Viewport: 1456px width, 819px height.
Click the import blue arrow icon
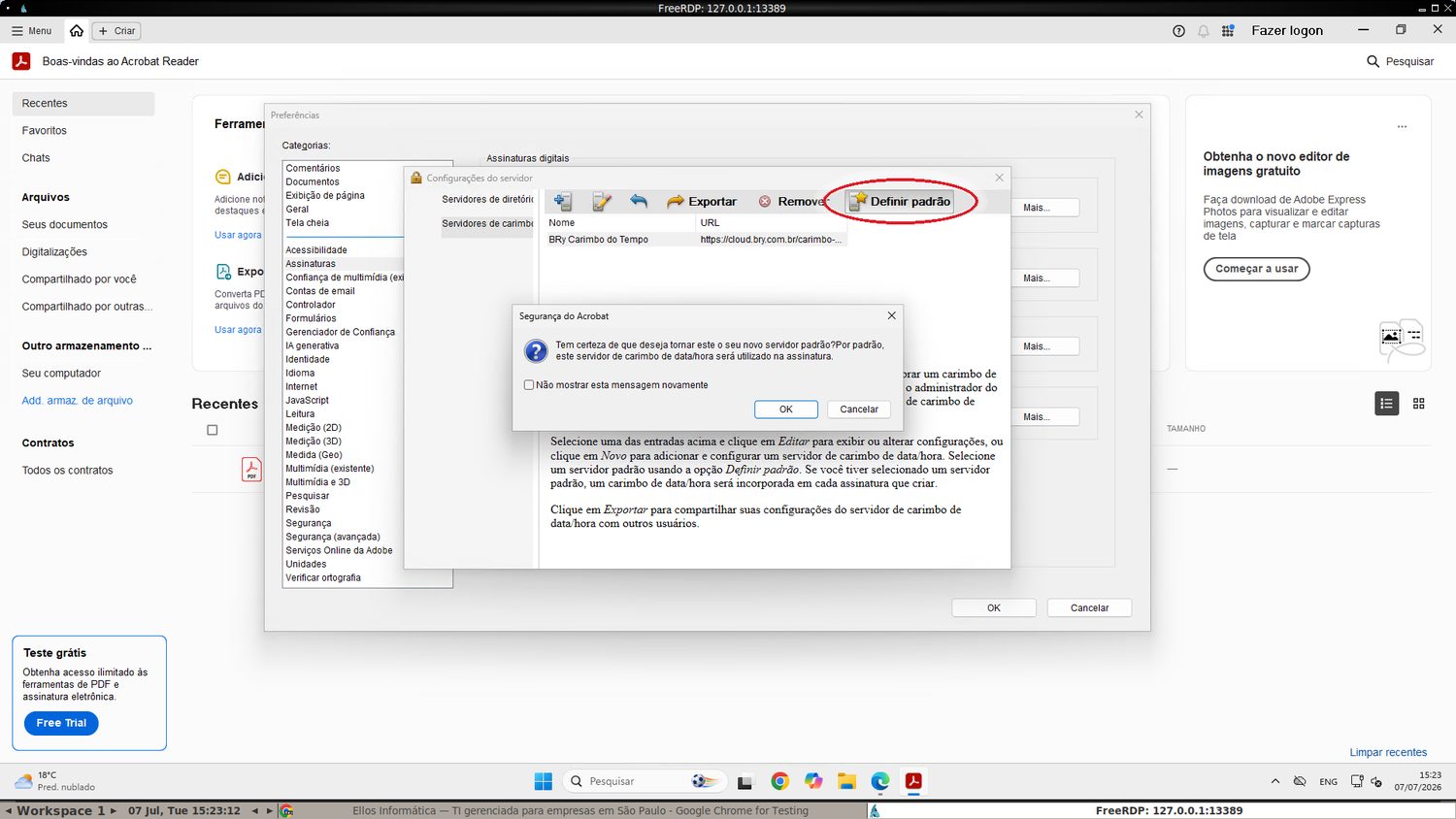pos(639,201)
